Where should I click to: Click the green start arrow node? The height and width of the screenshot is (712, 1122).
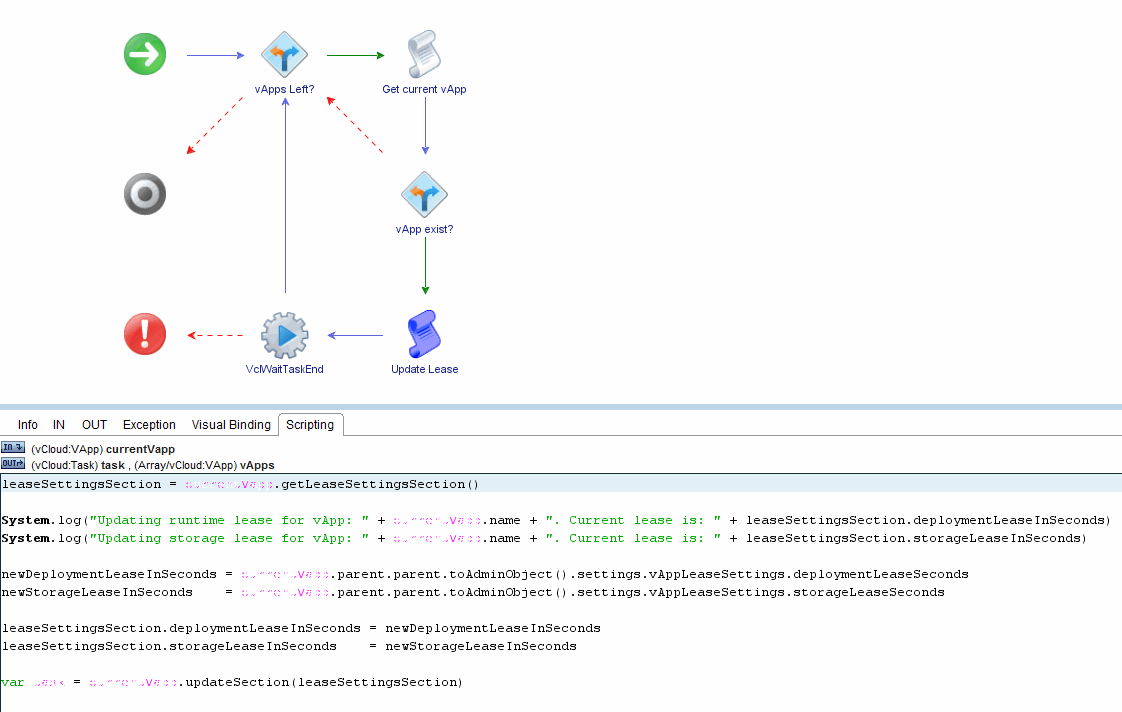(x=145, y=54)
